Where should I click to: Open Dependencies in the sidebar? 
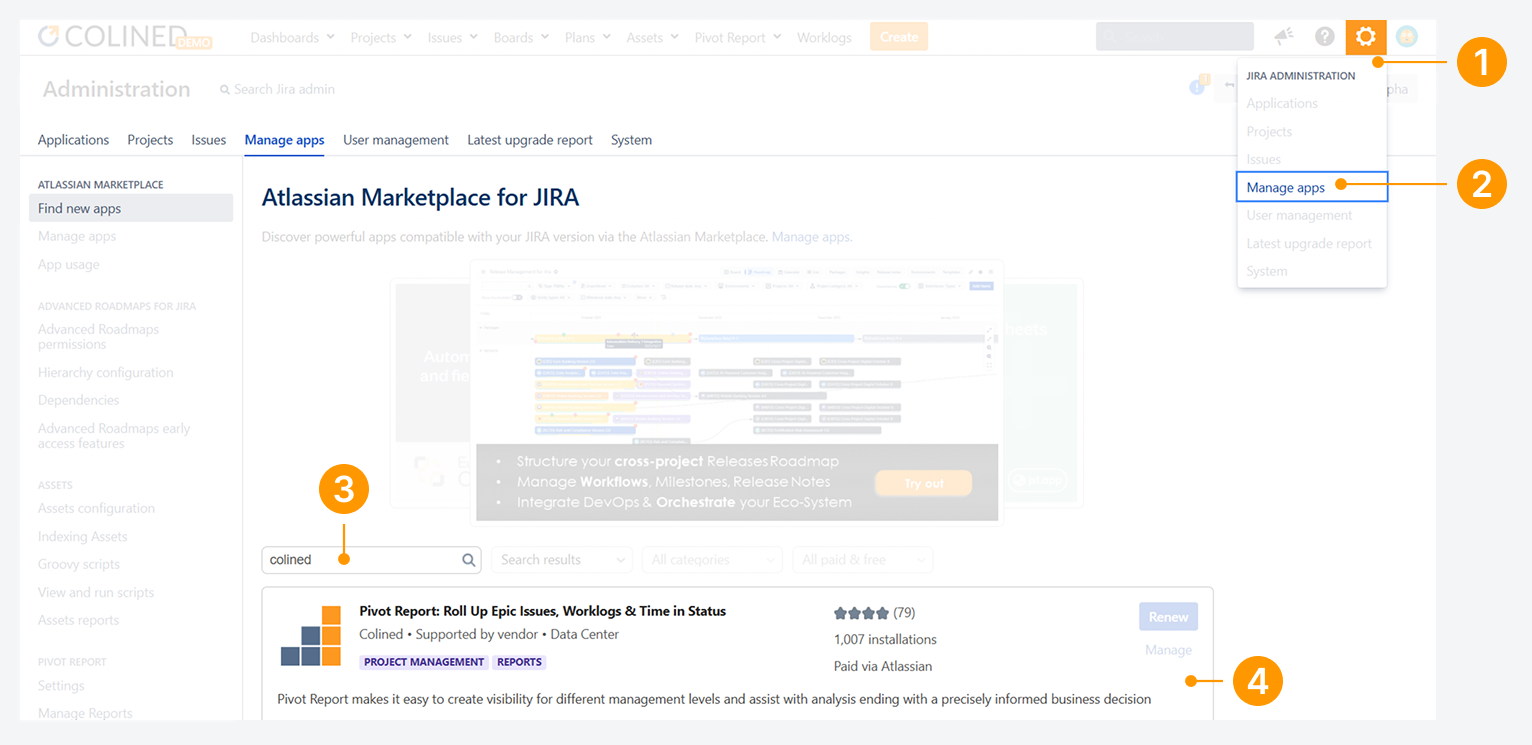pos(78,400)
